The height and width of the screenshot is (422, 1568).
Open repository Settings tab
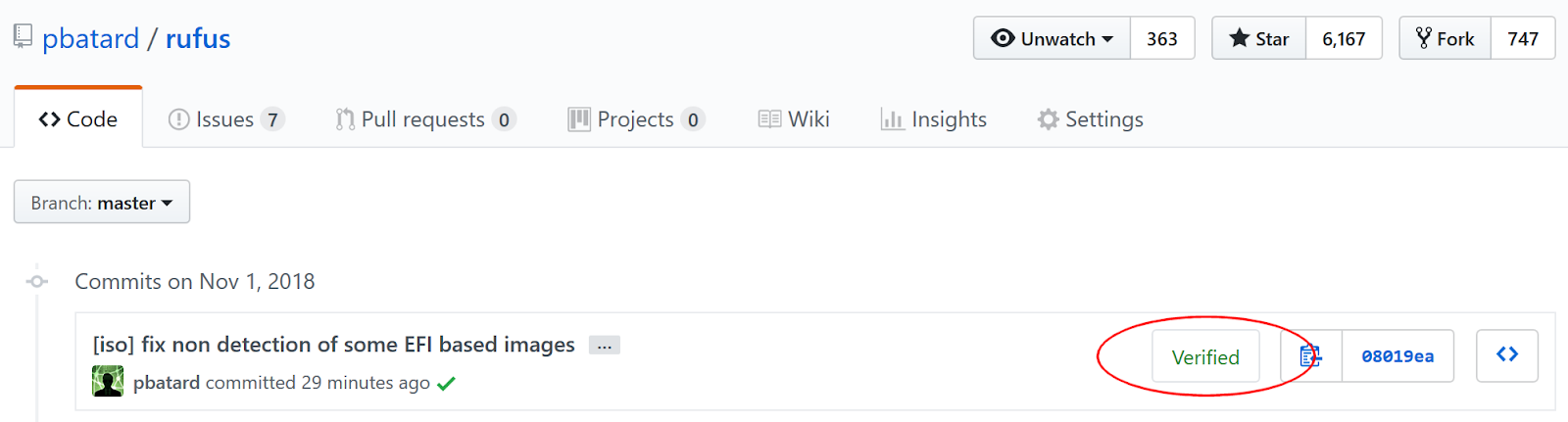[x=1091, y=119]
